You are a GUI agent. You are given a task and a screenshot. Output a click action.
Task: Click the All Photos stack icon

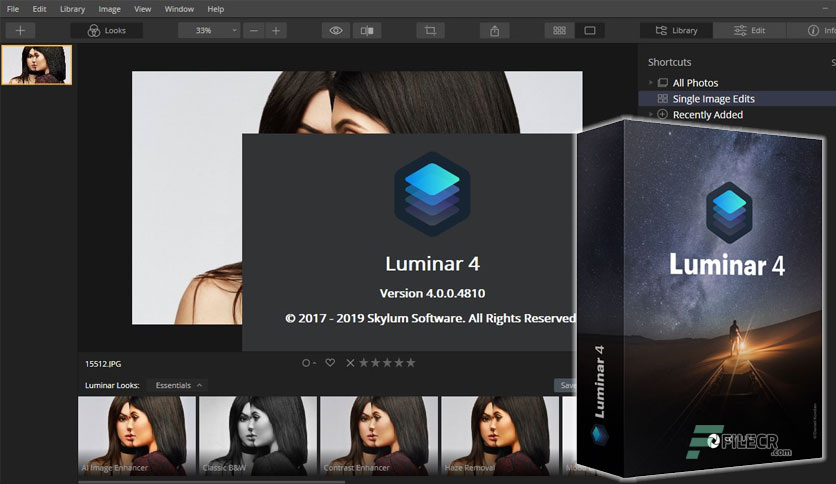pos(663,83)
